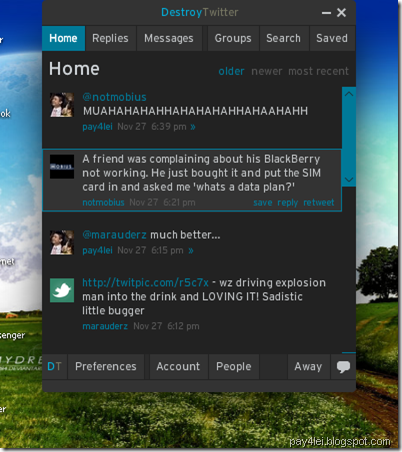This screenshot has width=402, height=452.
Task: Click the scrollbar up arrow
Action: 349,94
